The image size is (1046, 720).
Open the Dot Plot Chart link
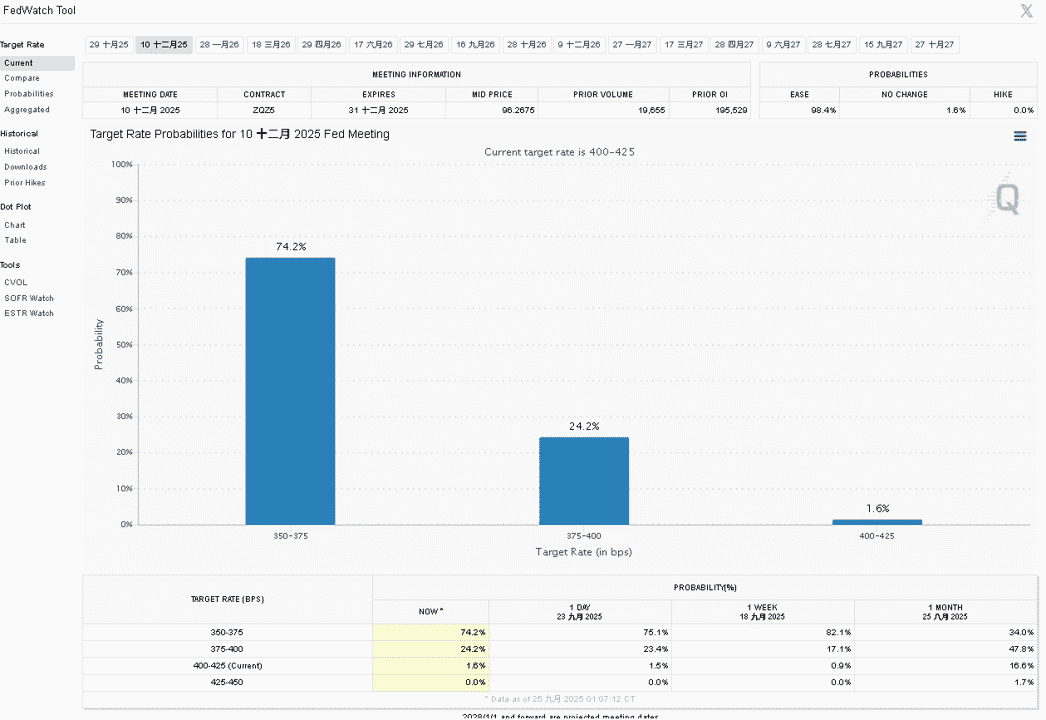point(15,226)
